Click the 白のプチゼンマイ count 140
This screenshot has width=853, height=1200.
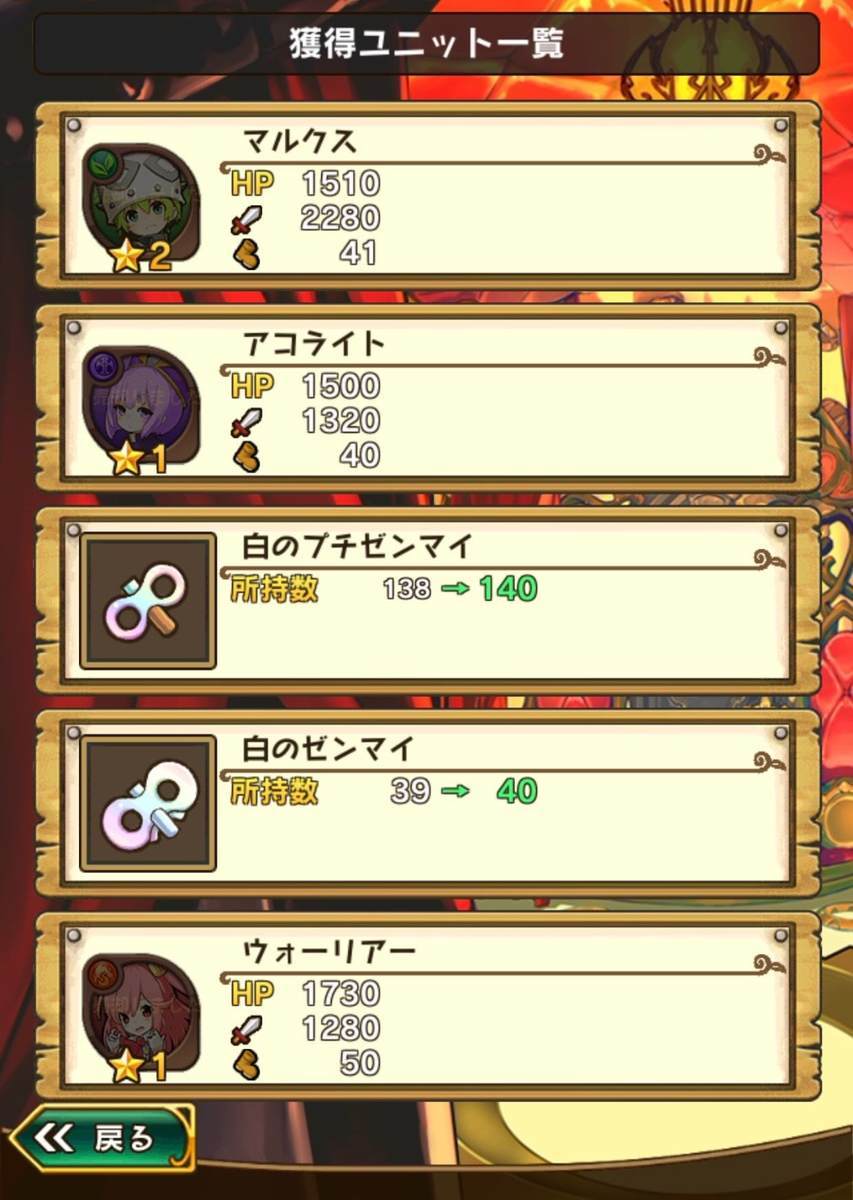[x=508, y=589]
